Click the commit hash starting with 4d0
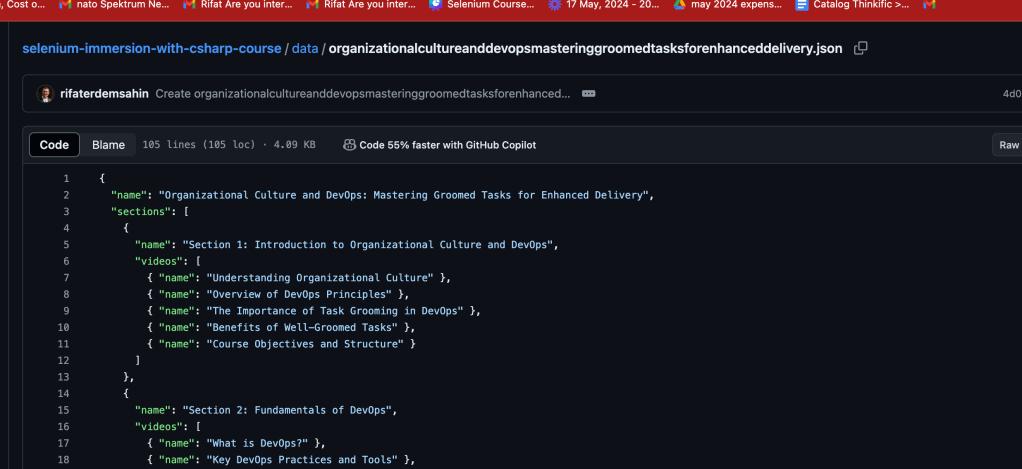Image resolution: width=1022 pixels, height=469 pixels. 1012,94
